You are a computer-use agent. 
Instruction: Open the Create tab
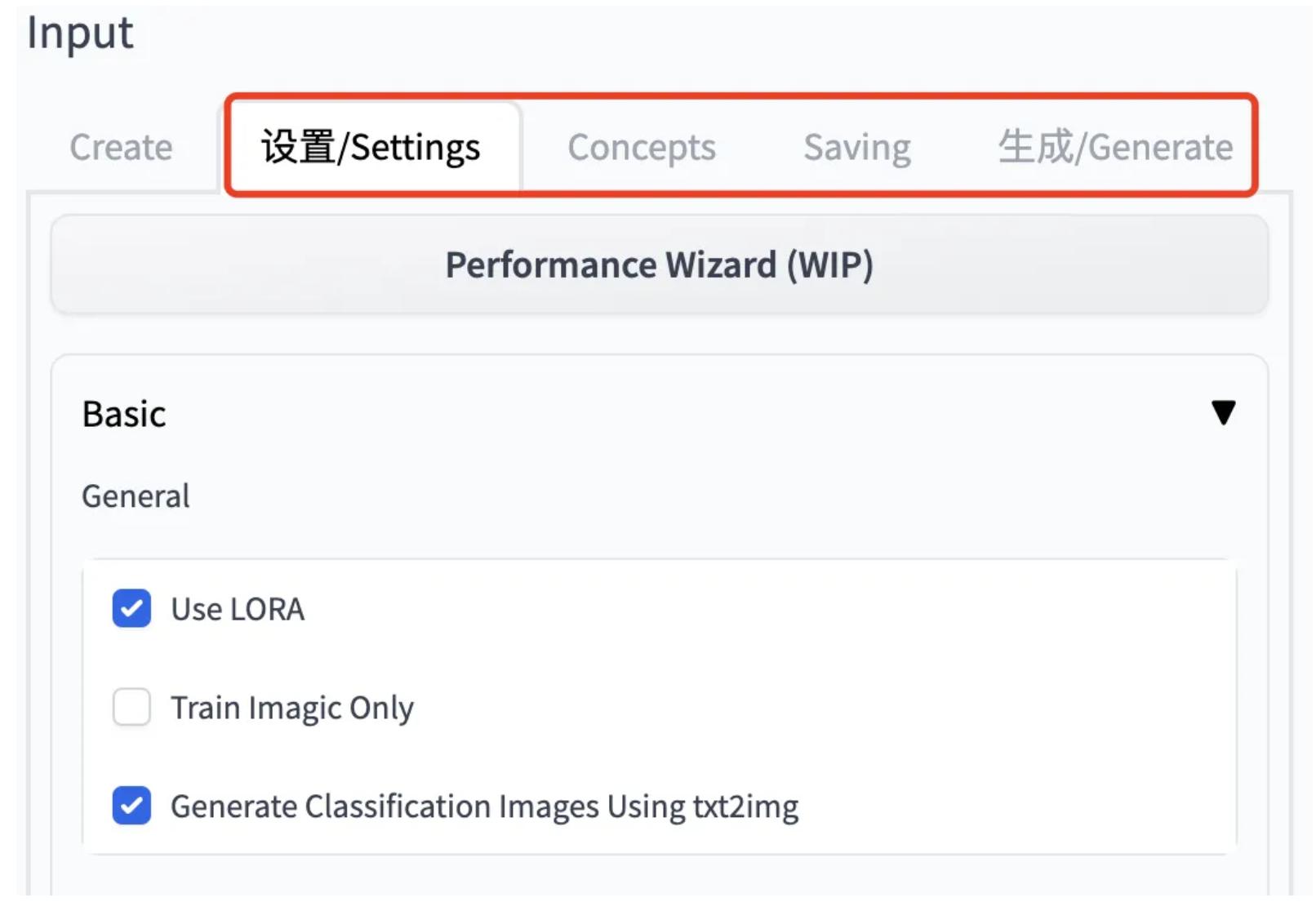121,148
